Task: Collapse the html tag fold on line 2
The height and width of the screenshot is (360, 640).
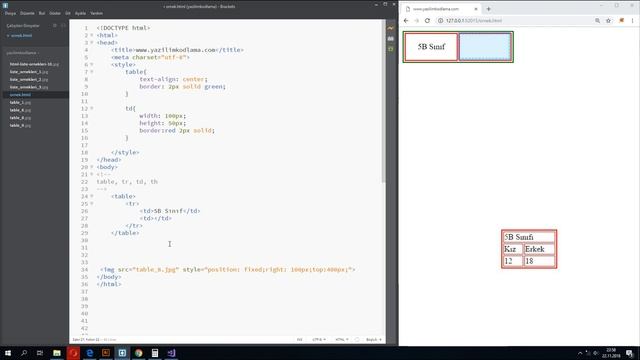Action: tap(92, 35)
